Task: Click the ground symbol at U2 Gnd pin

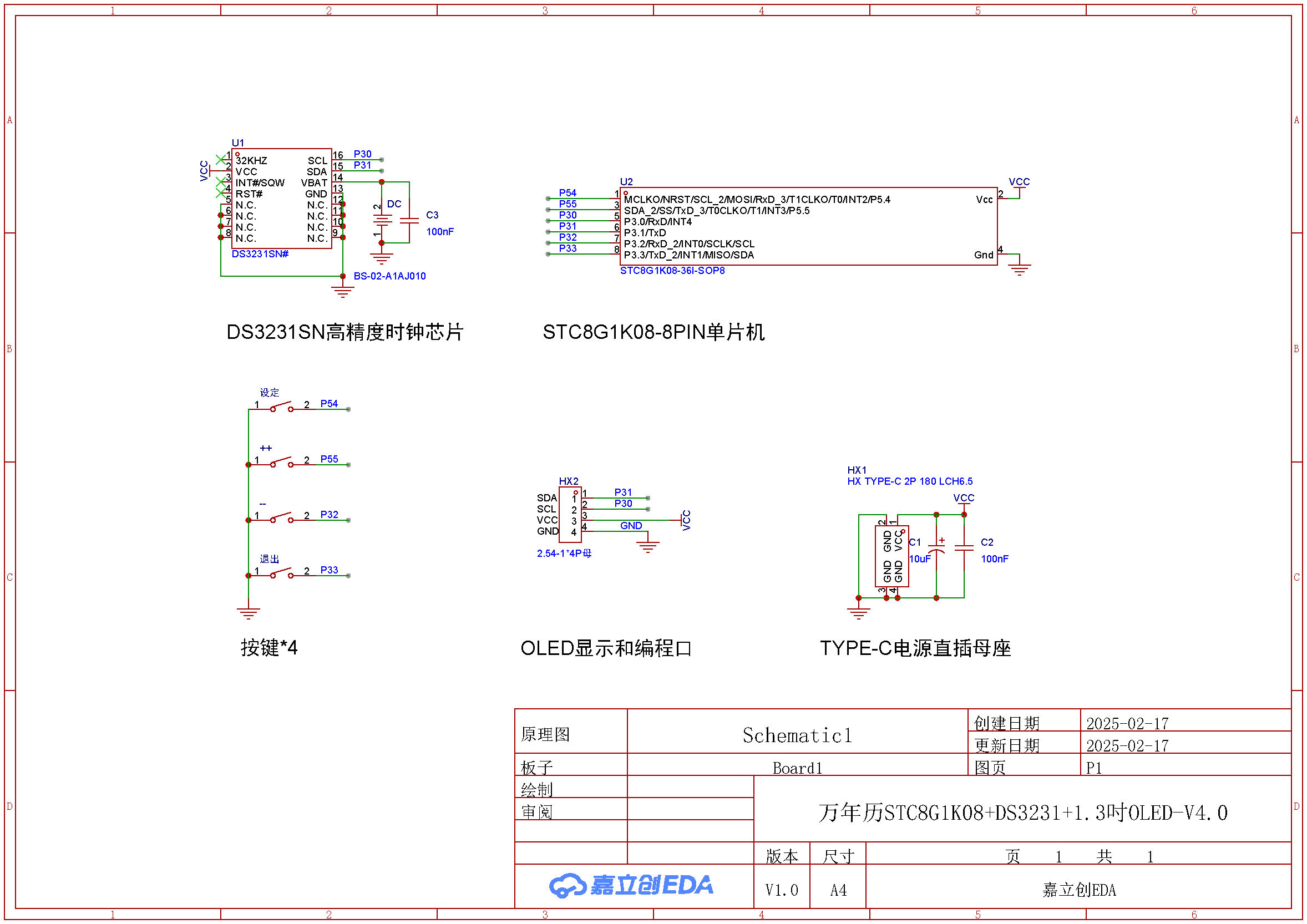Action: [1019, 270]
